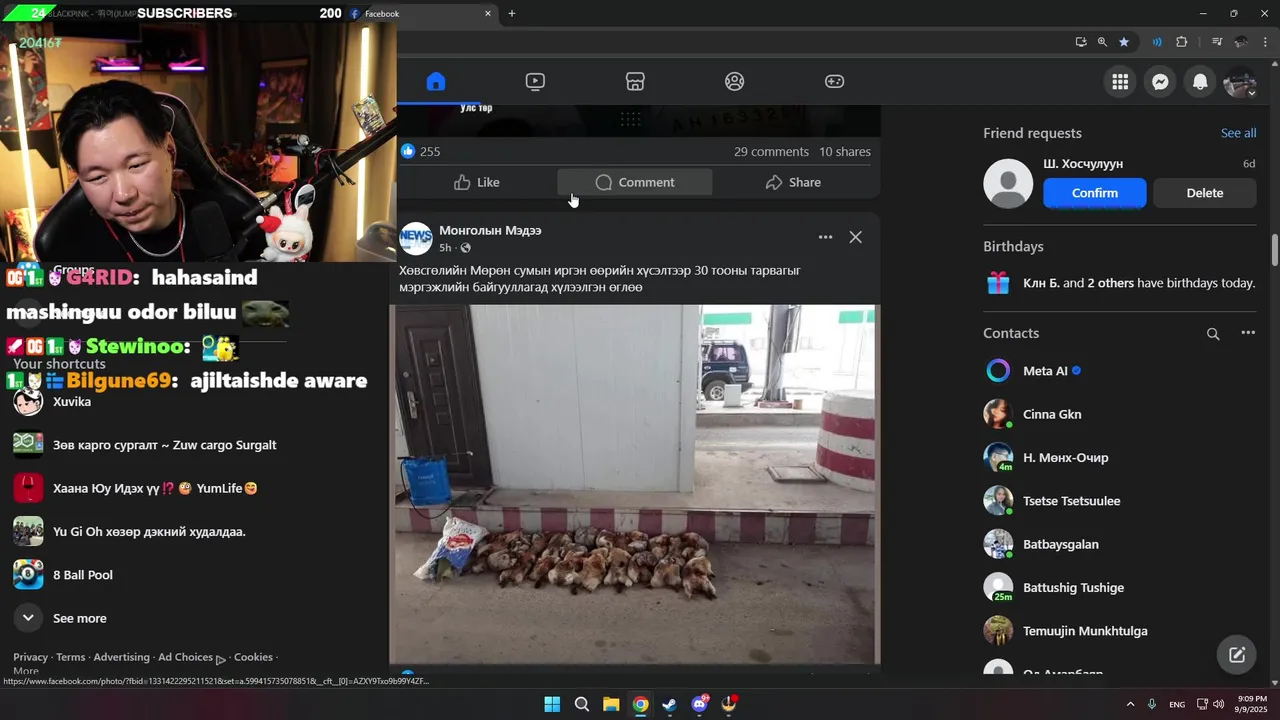The height and width of the screenshot is (720, 1280).
Task: View the 10 shares link
Action: (x=845, y=152)
